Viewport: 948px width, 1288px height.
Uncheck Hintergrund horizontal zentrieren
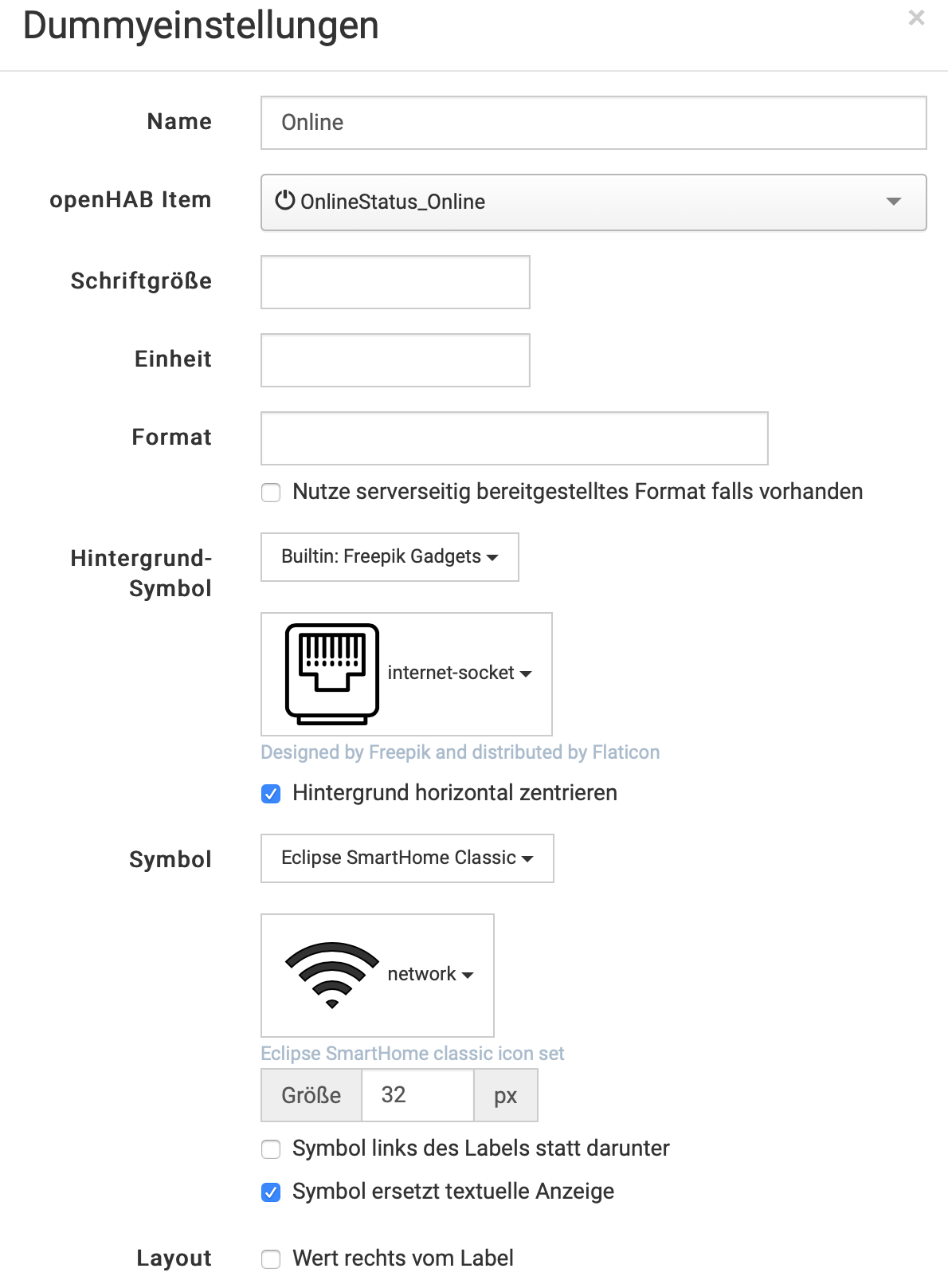tap(272, 794)
